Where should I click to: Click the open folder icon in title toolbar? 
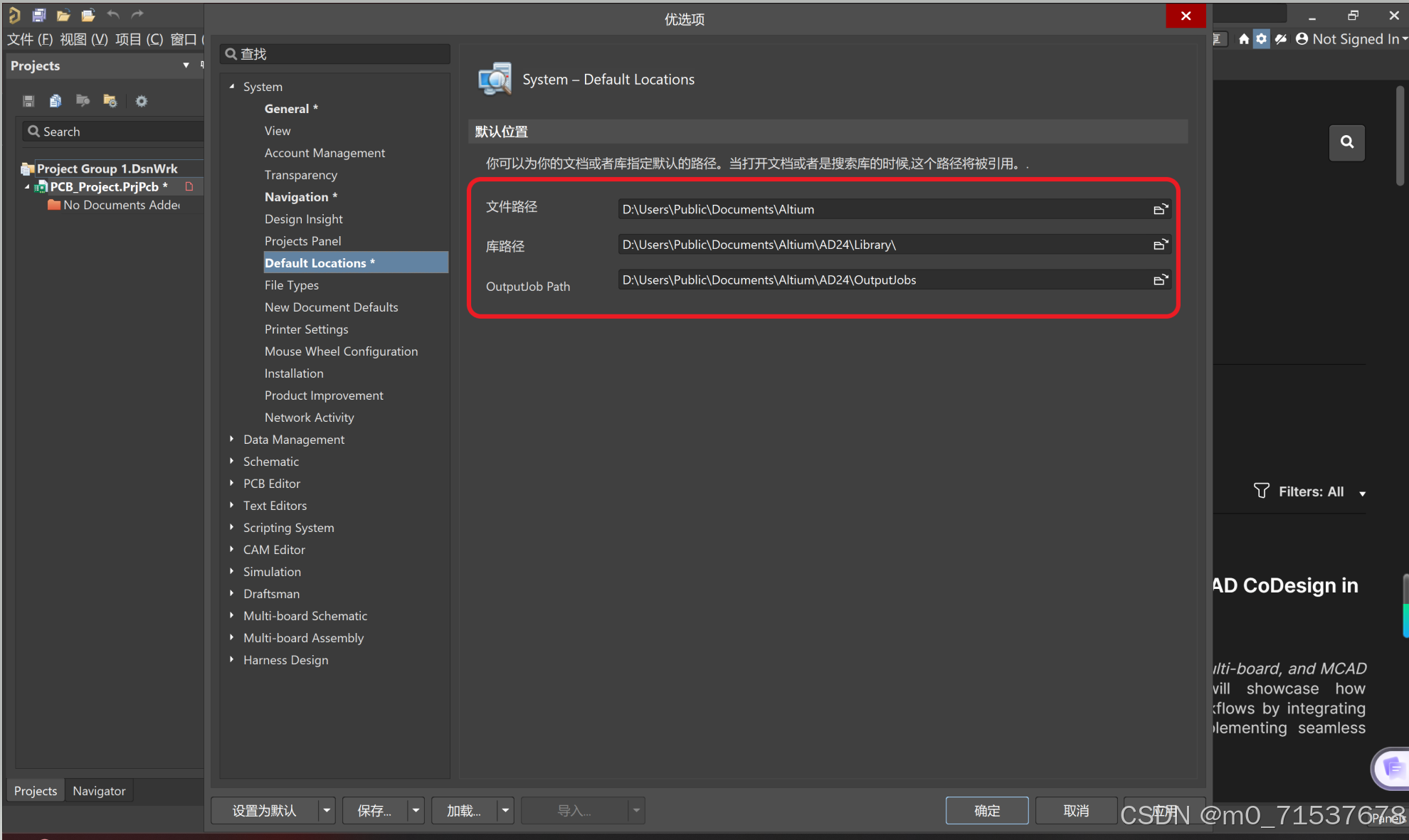pyautogui.click(x=63, y=15)
